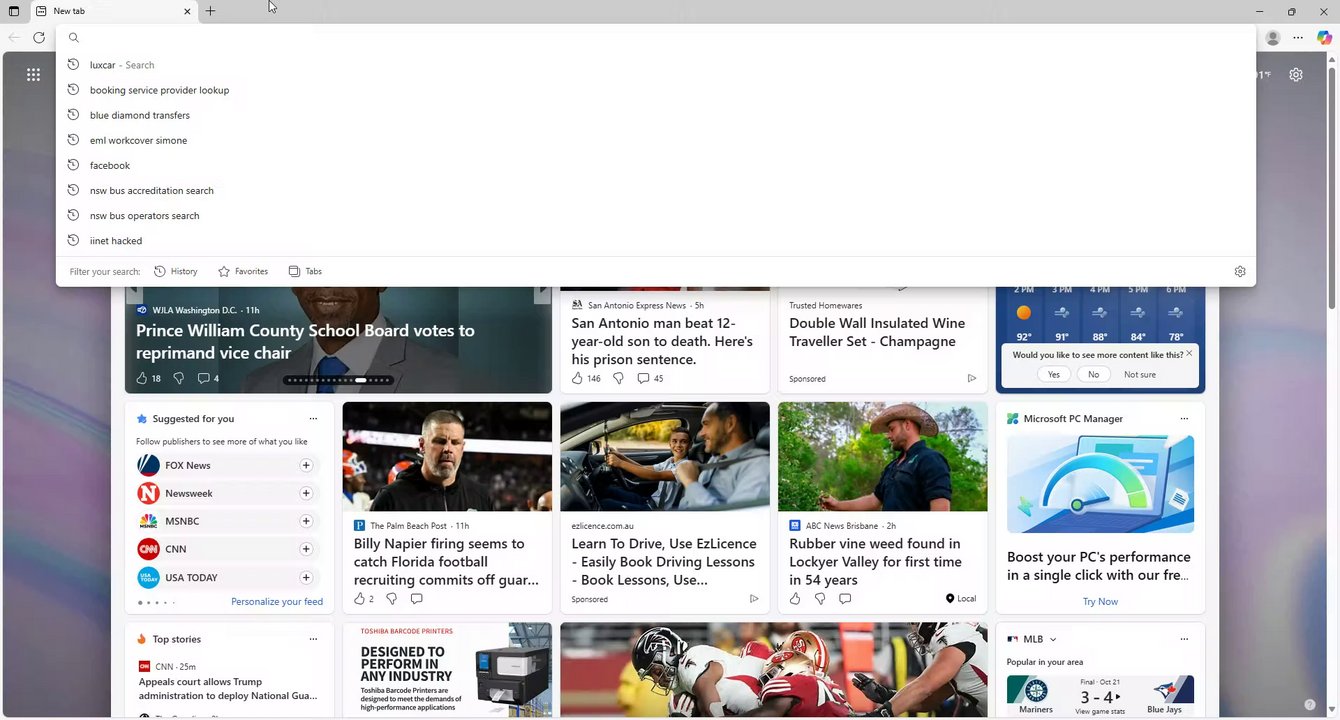This screenshot has width=1340, height=720.
Task: Follow CNN with the plus button
Action: 306,549
